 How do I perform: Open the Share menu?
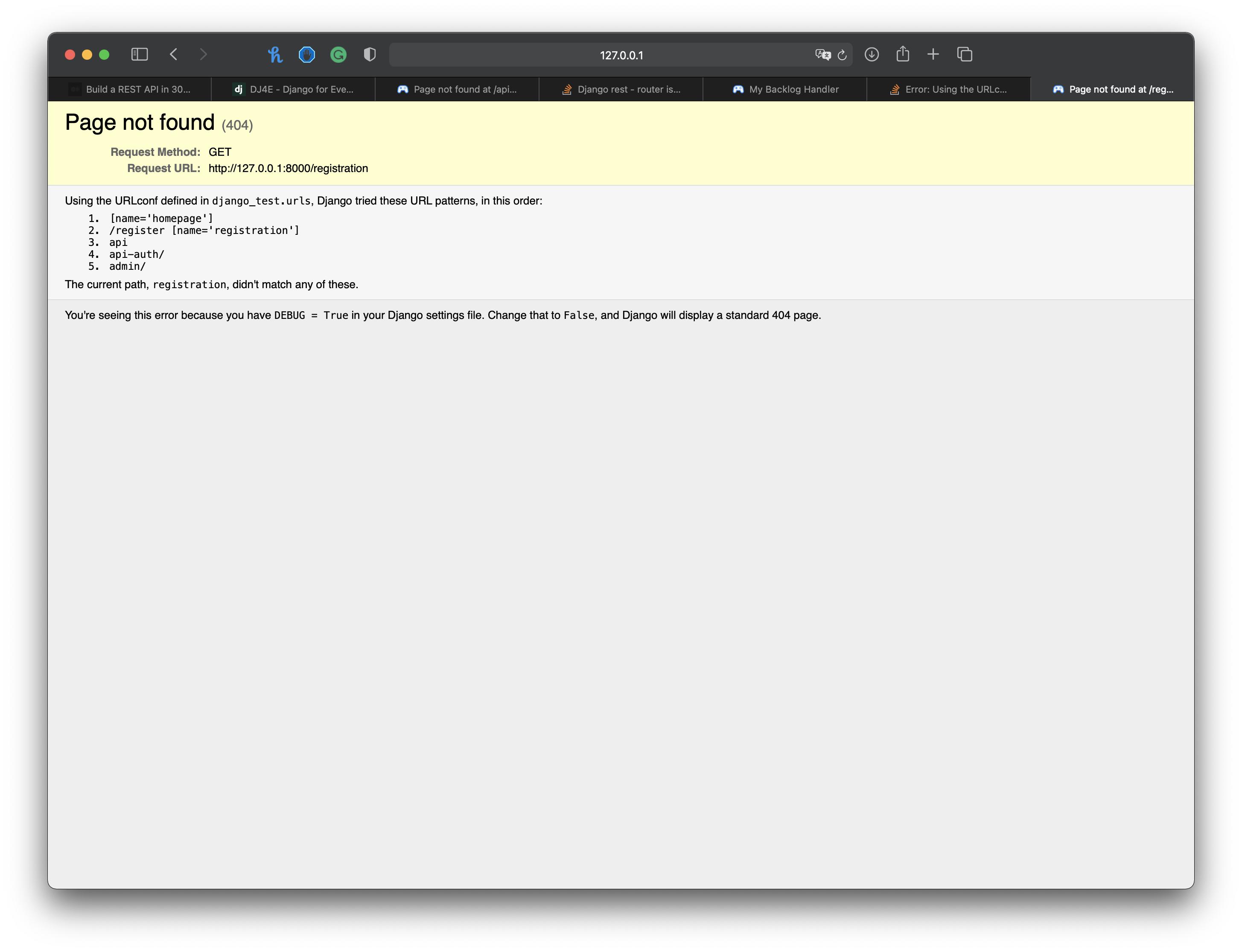coord(903,54)
